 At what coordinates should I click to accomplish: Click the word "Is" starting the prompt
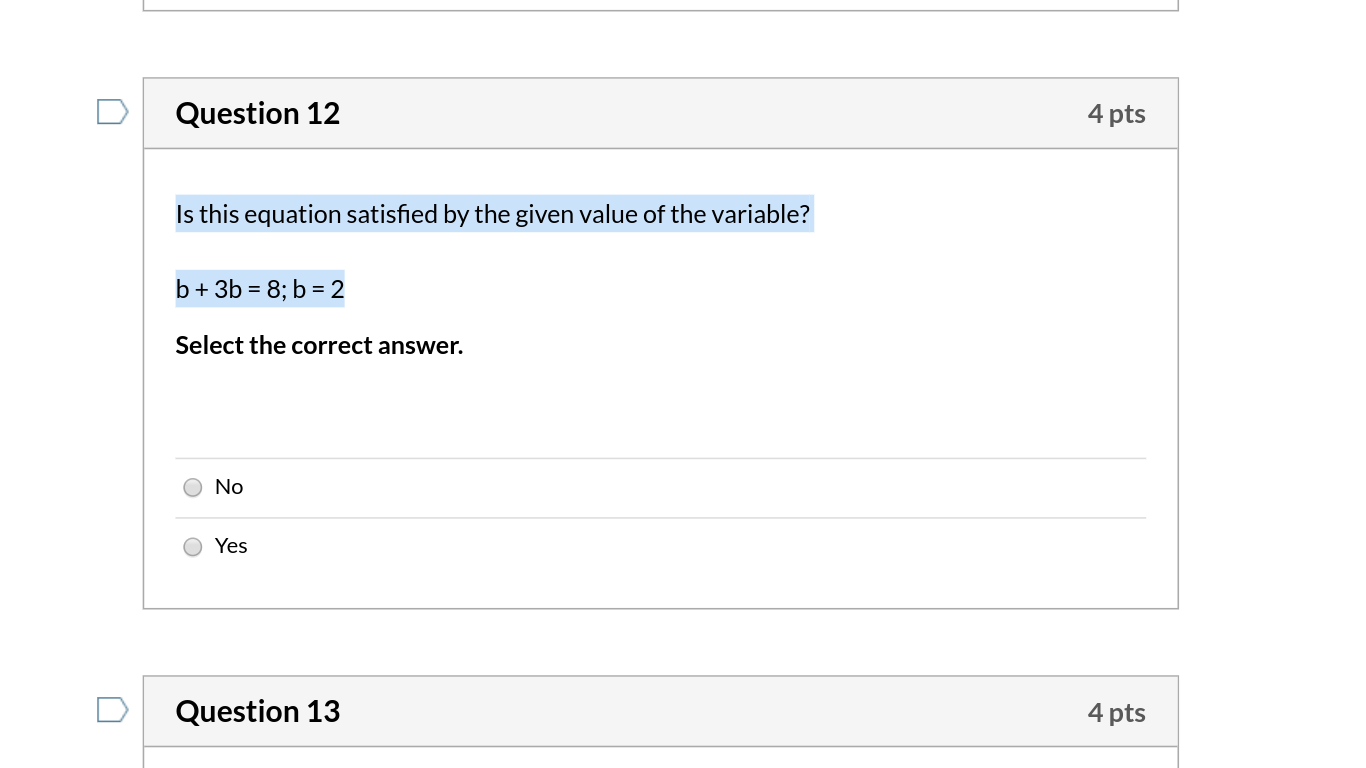click(x=185, y=215)
